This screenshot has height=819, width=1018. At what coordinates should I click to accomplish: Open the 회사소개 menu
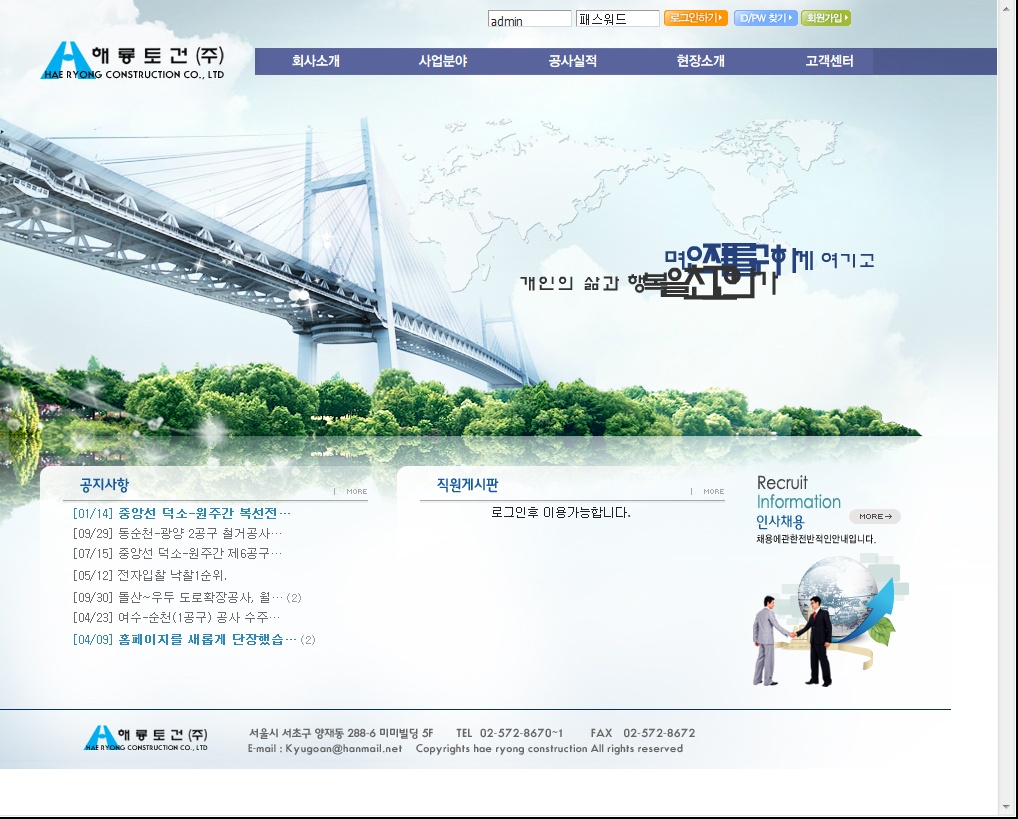[316, 61]
